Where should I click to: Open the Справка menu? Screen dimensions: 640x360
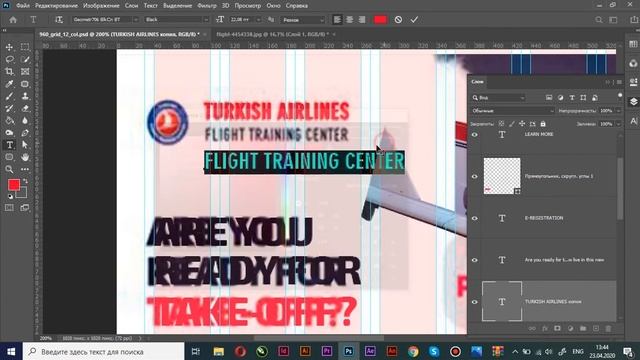pyautogui.click(x=297, y=6)
